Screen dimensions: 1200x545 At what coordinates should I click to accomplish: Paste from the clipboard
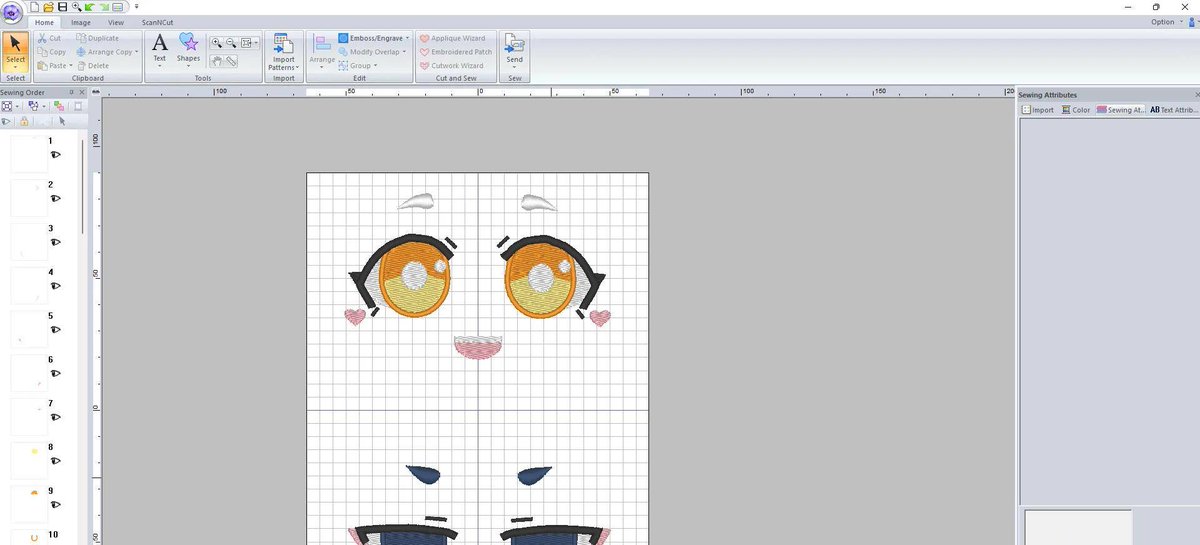(x=53, y=66)
